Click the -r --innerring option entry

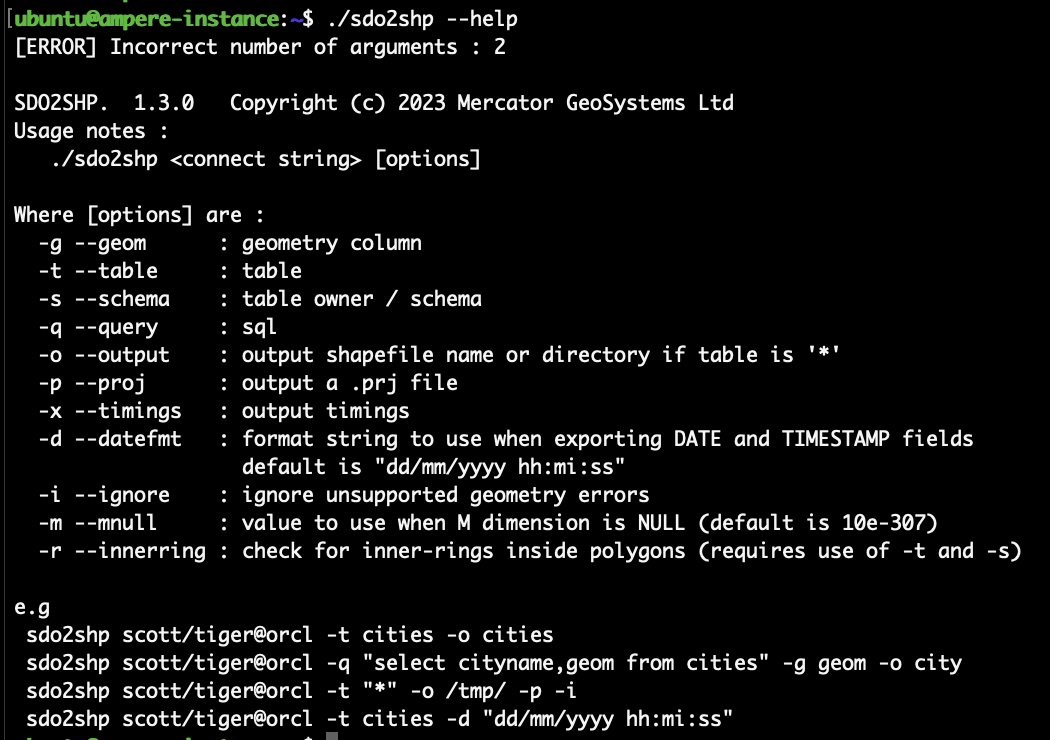pos(530,551)
